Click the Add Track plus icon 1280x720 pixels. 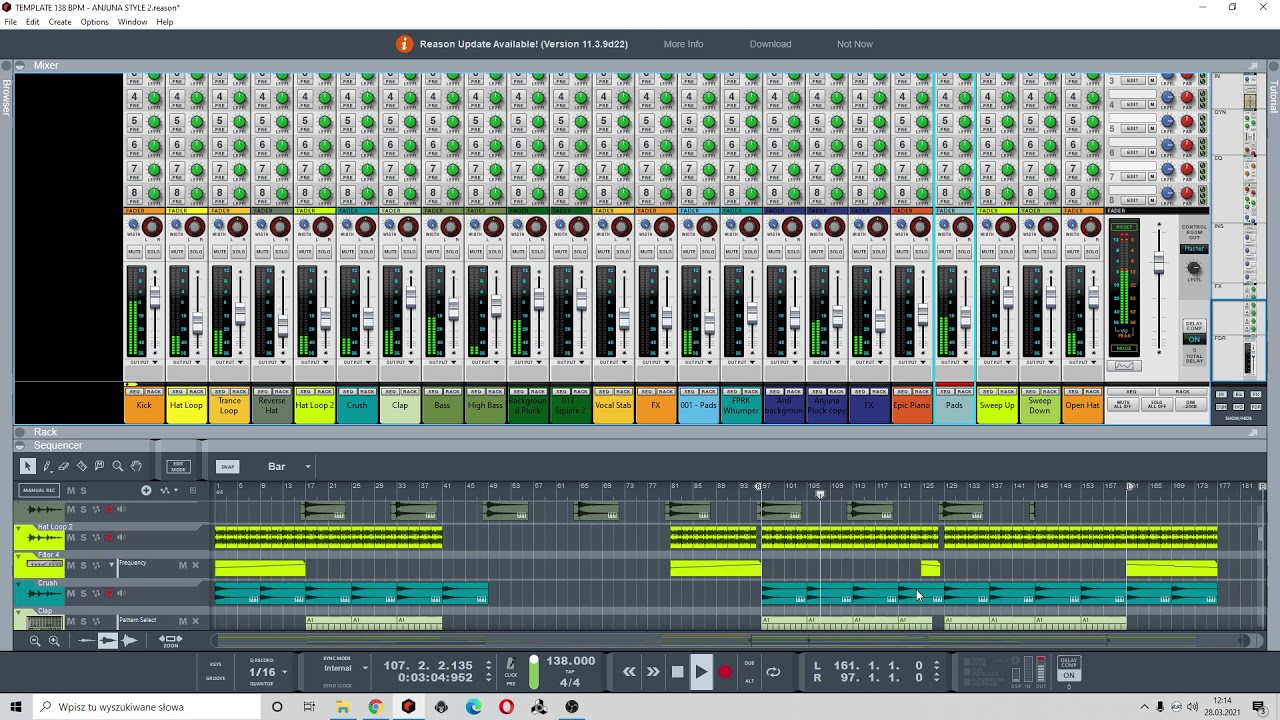pyautogui.click(x=146, y=490)
